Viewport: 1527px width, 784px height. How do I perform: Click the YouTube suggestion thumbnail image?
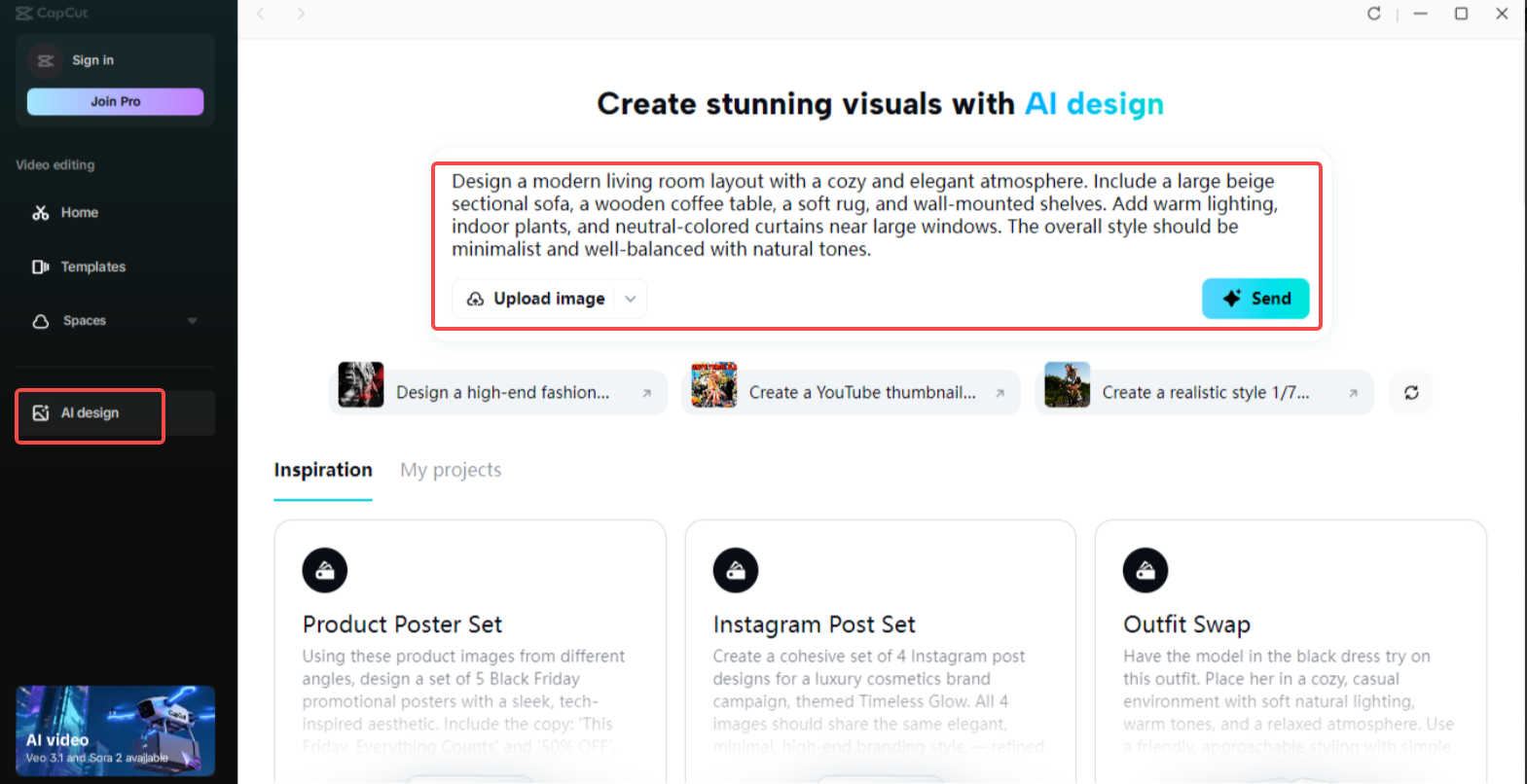[714, 384]
